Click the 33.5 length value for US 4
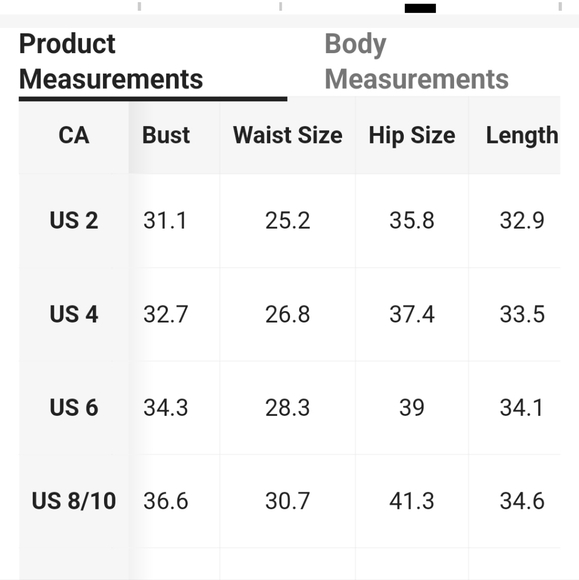The width and height of the screenshot is (579, 580). [x=522, y=314]
